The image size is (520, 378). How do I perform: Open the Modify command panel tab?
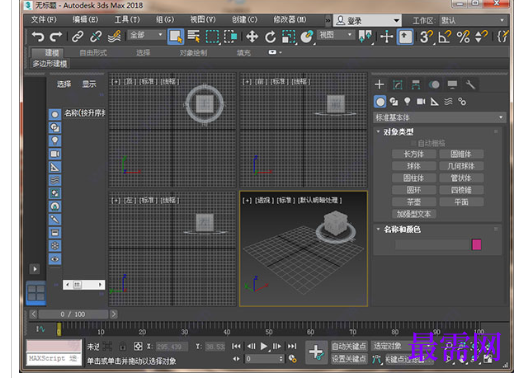(x=397, y=85)
